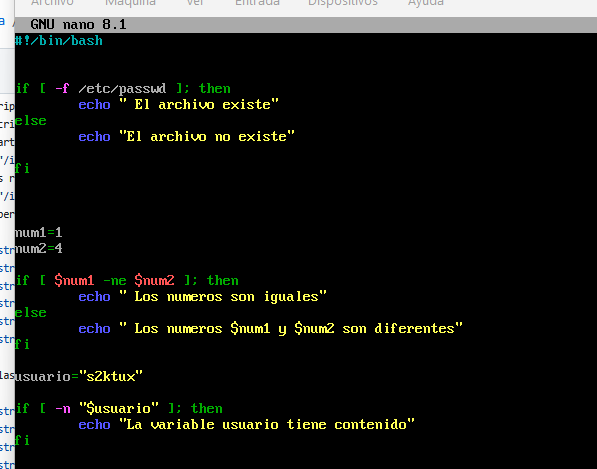Click the 'usuario=' variable name
597x469 pixels.
point(43,376)
